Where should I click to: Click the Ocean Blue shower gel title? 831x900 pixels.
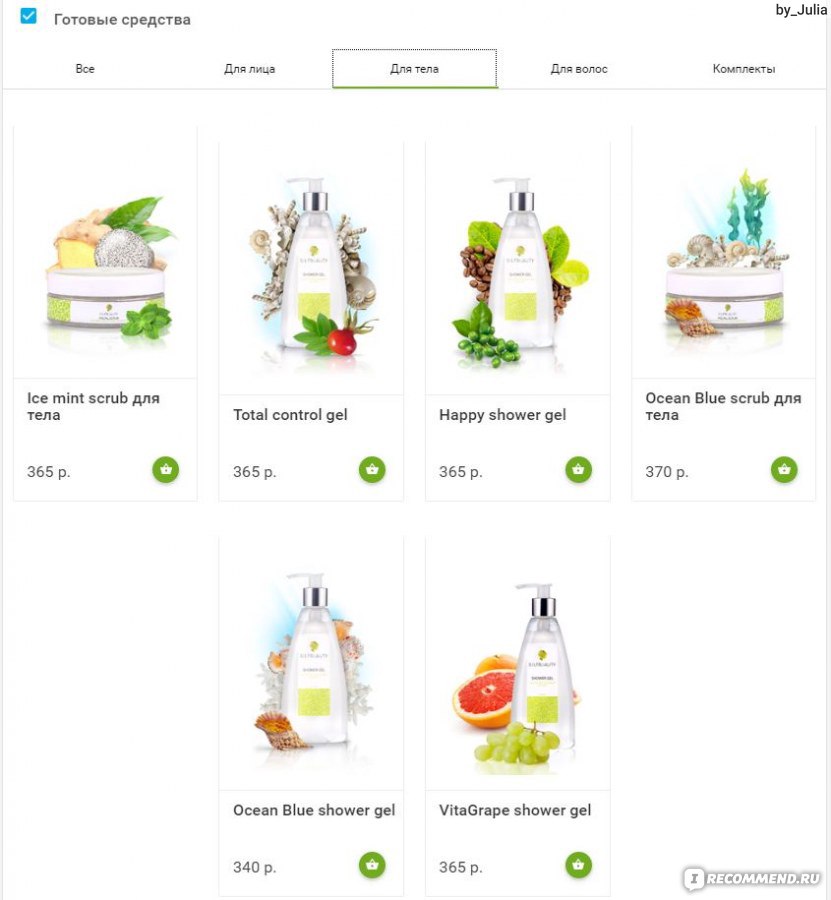point(314,810)
